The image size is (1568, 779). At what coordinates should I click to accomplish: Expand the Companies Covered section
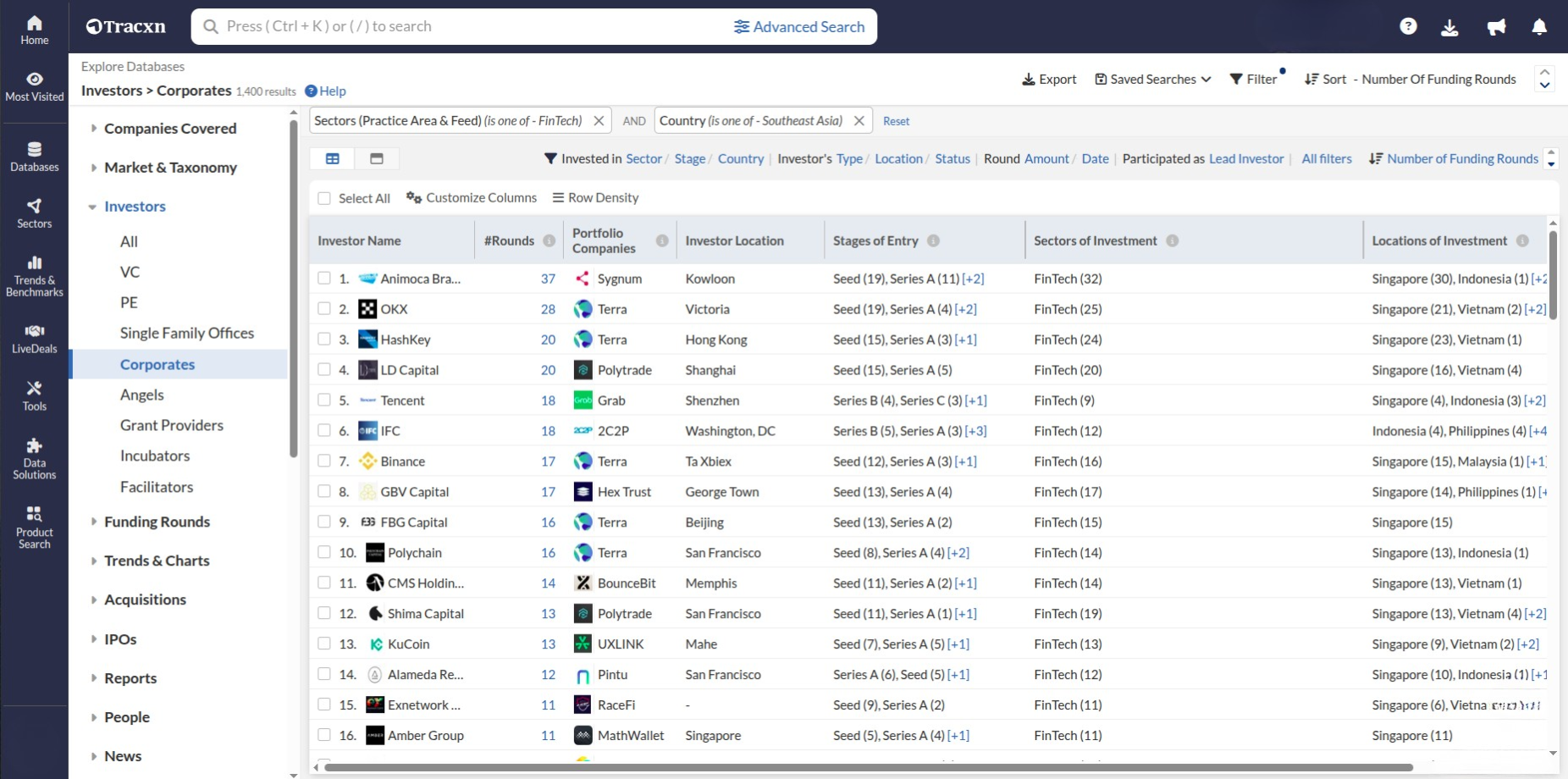point(169,128)
